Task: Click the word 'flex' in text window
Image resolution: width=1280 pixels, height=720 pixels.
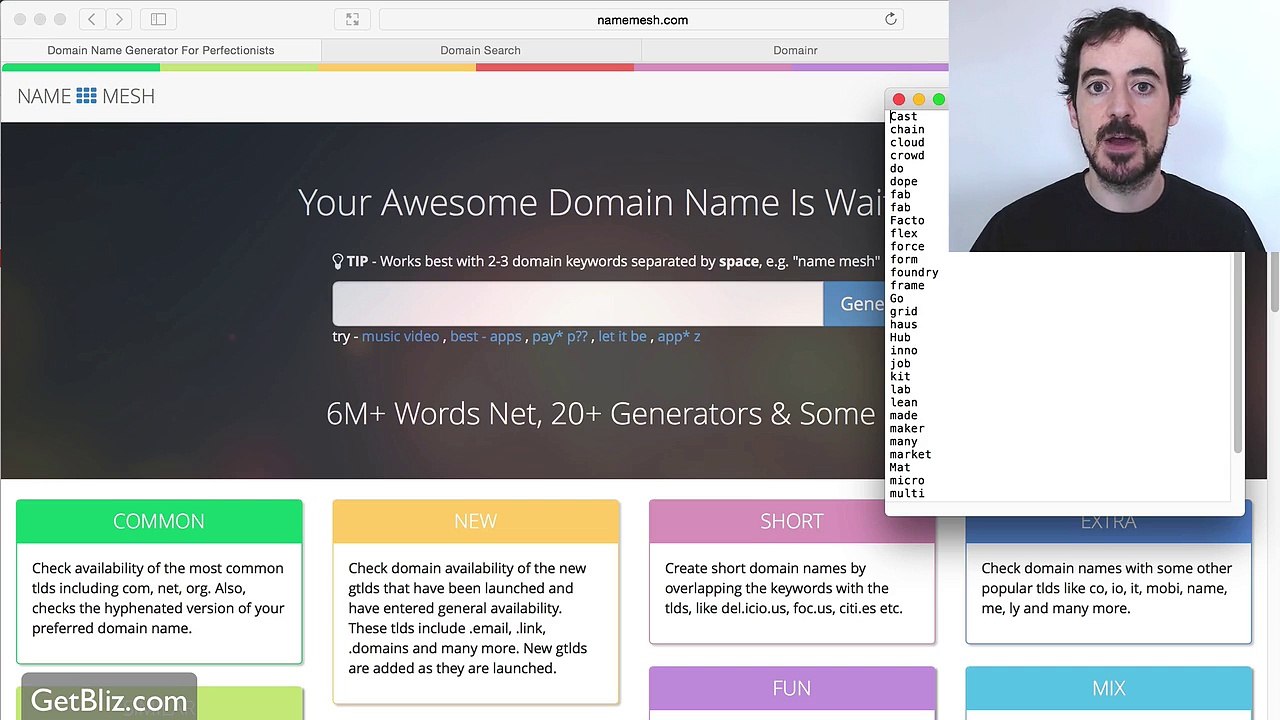Action: click(903, 233)
